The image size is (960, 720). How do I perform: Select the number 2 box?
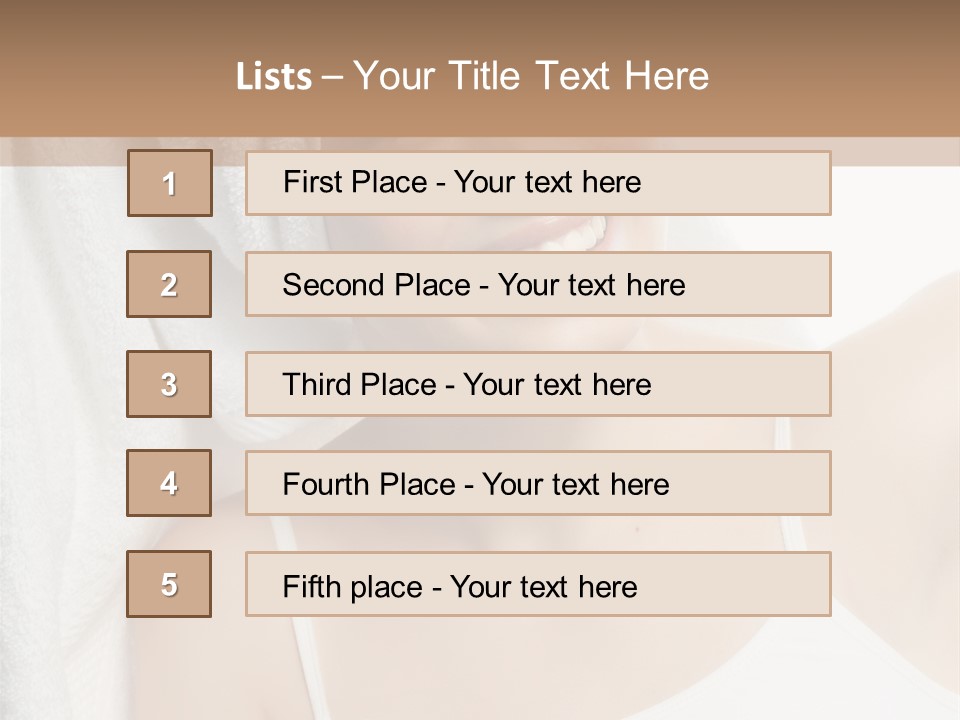click(169, 284)
